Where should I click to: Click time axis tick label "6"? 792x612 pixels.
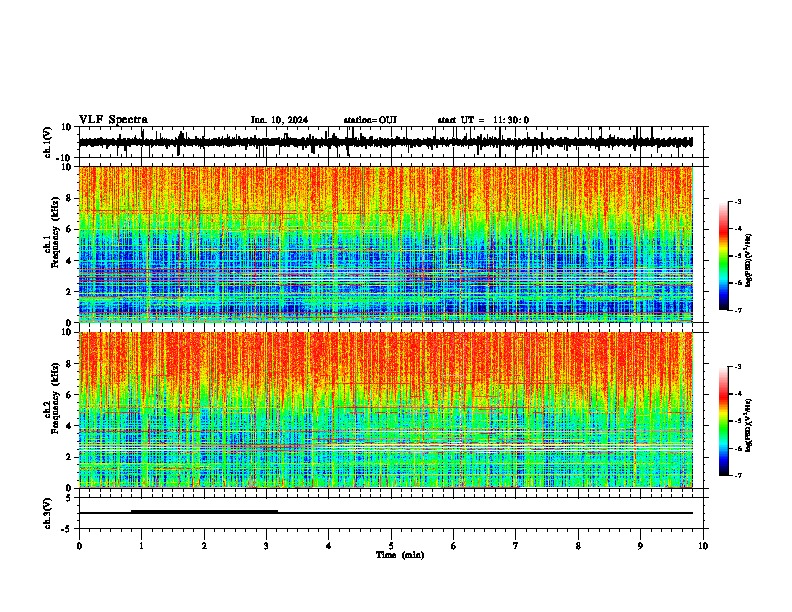click(454, 546)
